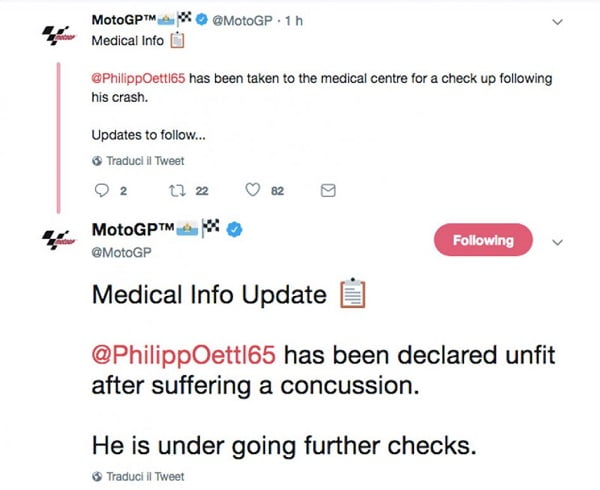Open the chevron menu beside Following
This screenshot has height=490, width=600.
559,241
